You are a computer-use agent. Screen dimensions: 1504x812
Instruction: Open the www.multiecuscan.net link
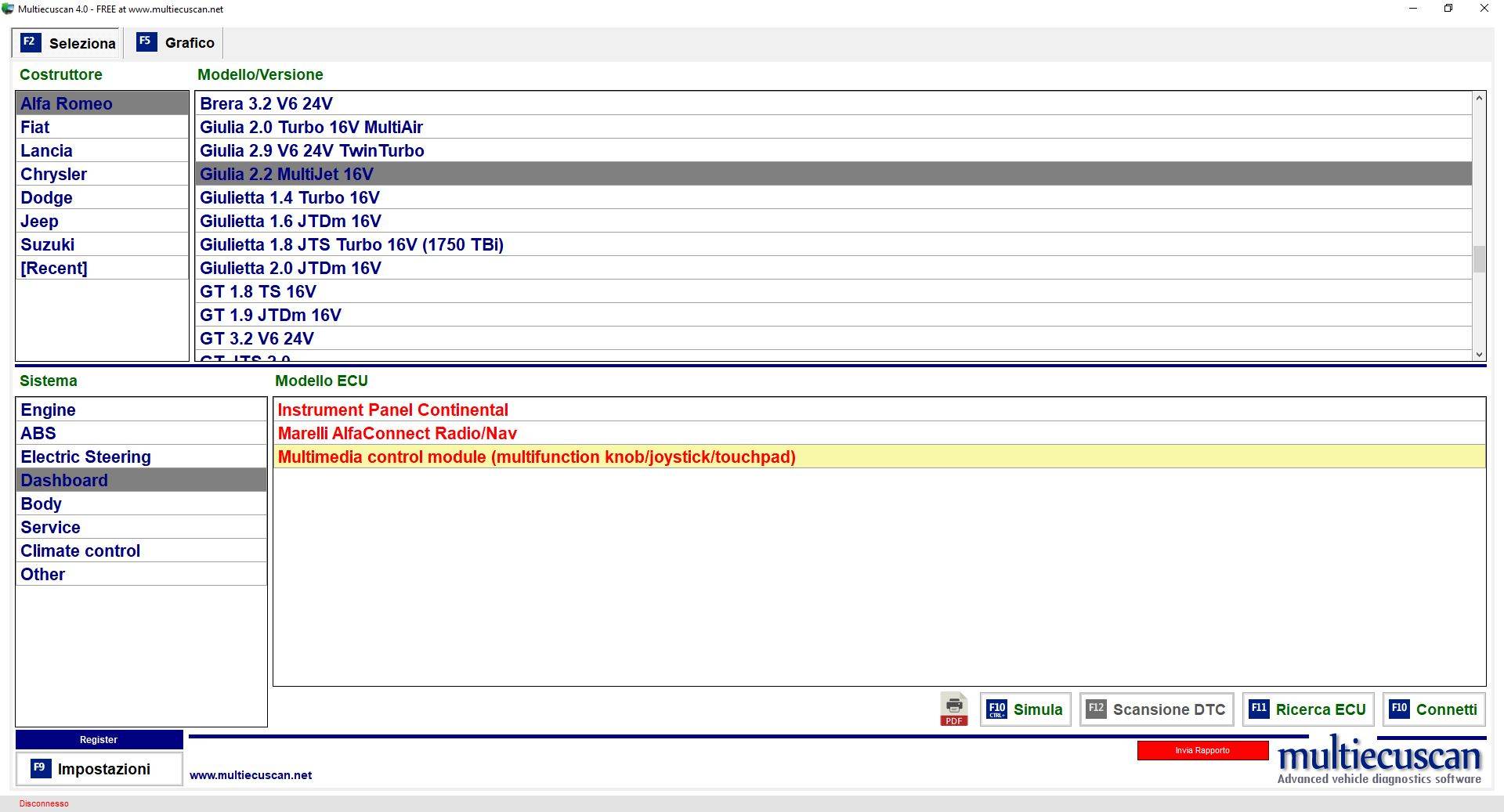(251, 775)
